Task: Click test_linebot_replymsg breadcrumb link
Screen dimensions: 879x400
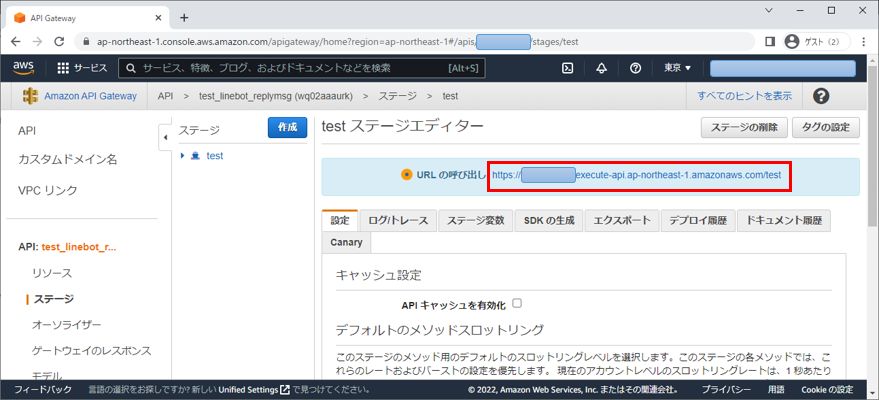Action: click(276, 96)
